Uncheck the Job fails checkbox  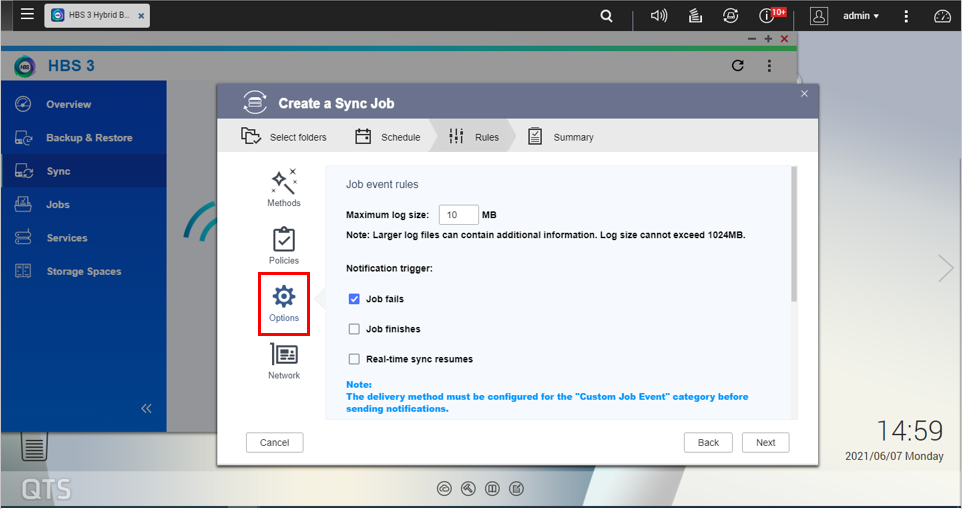(354, 299)
